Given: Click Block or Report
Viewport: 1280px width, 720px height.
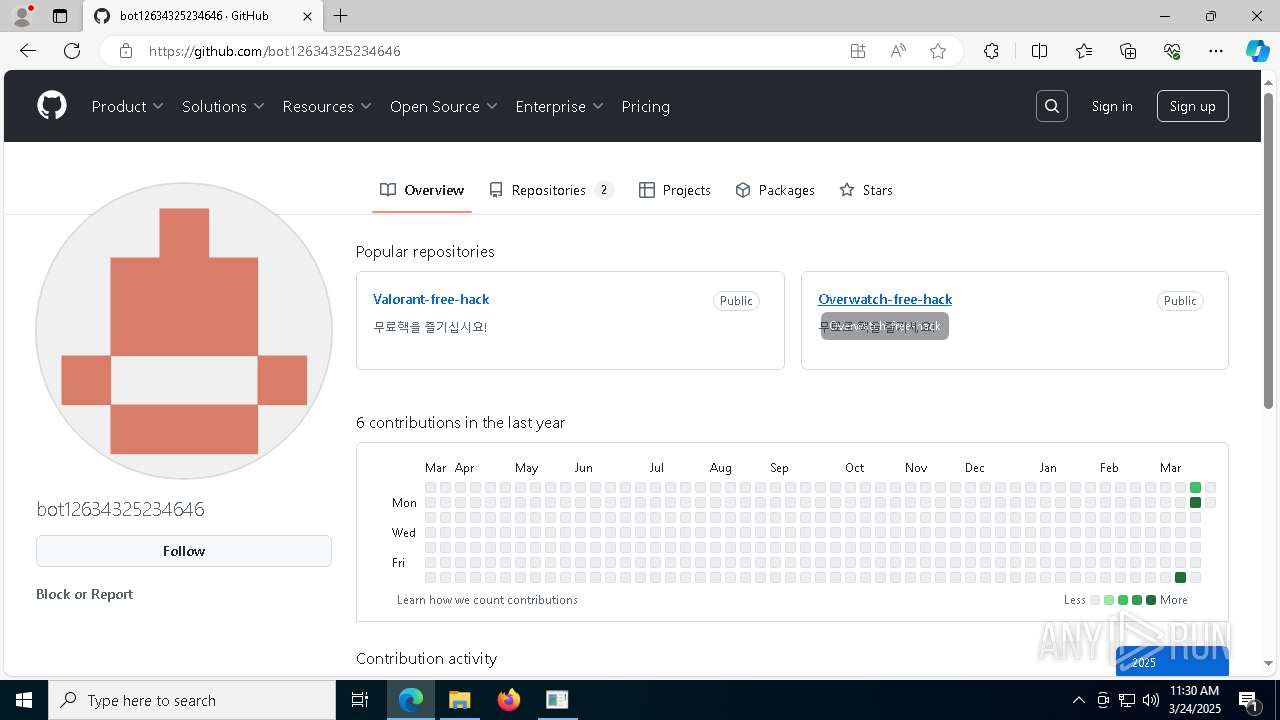Looking at the screenshot, I should tap(85, 594).
